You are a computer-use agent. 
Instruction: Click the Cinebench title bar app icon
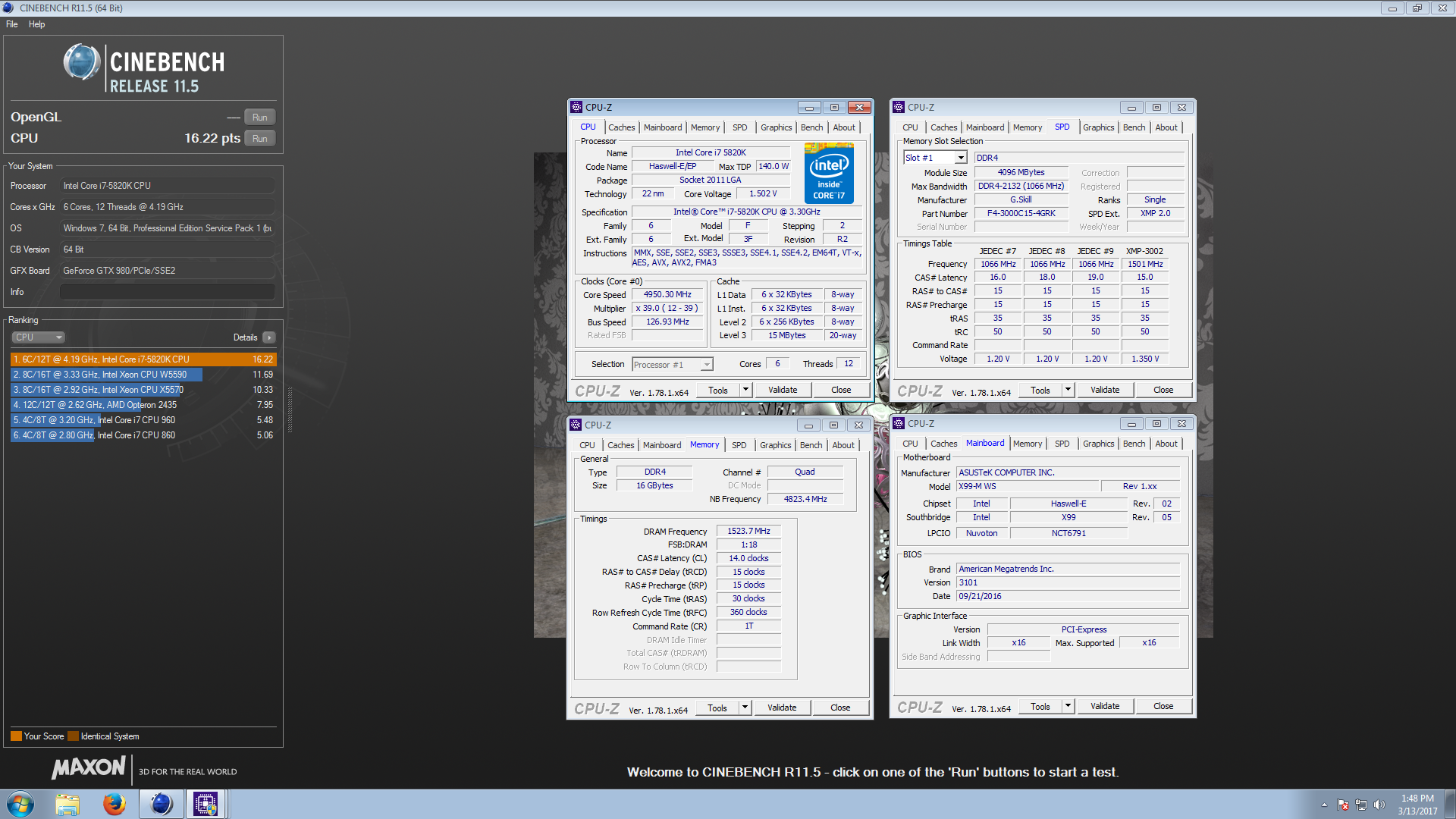[x=8, y=8]
